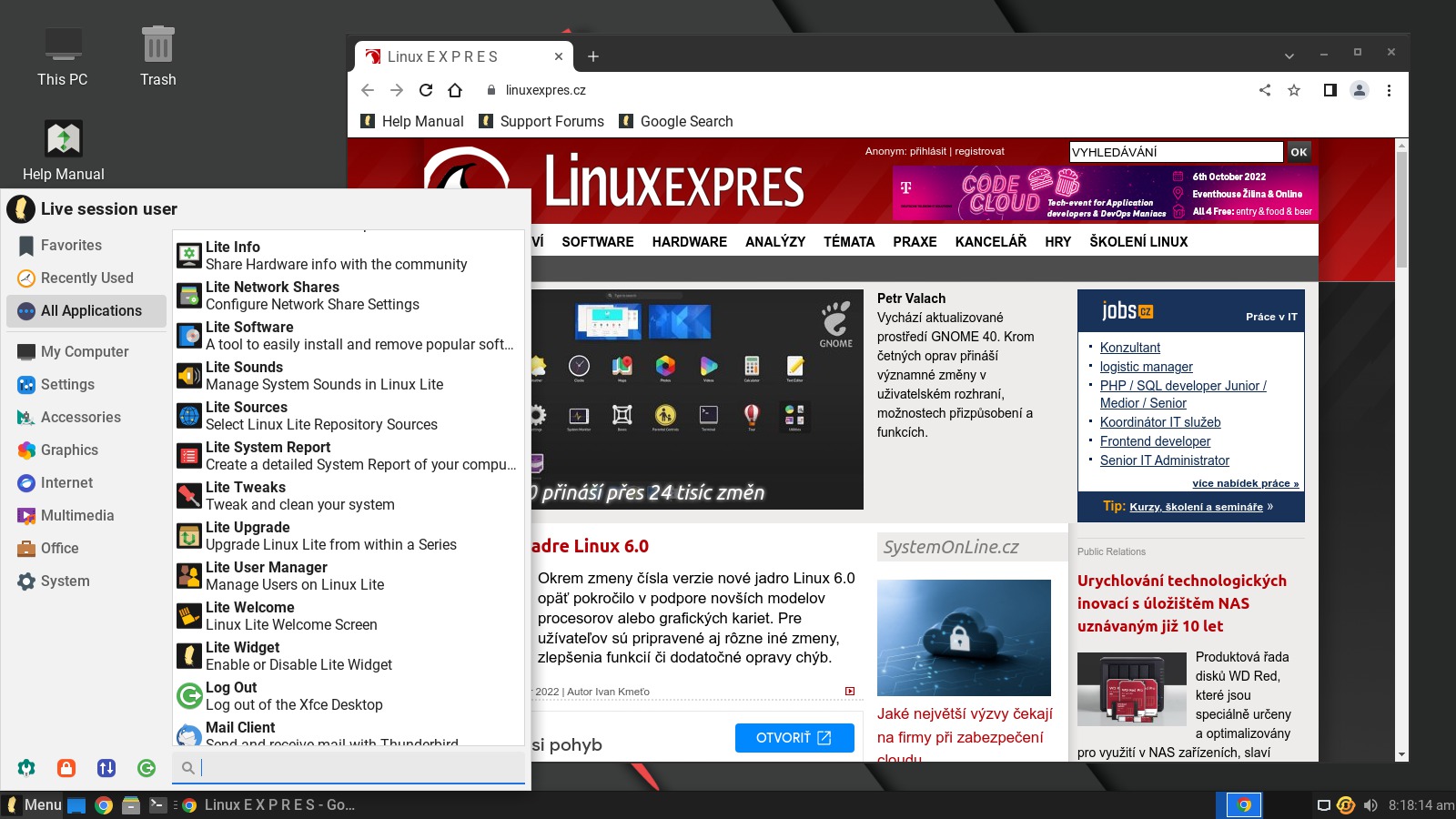Reload the page in Chrome
This screenshot has height=819, width=1456.
(x=426, y=90)
